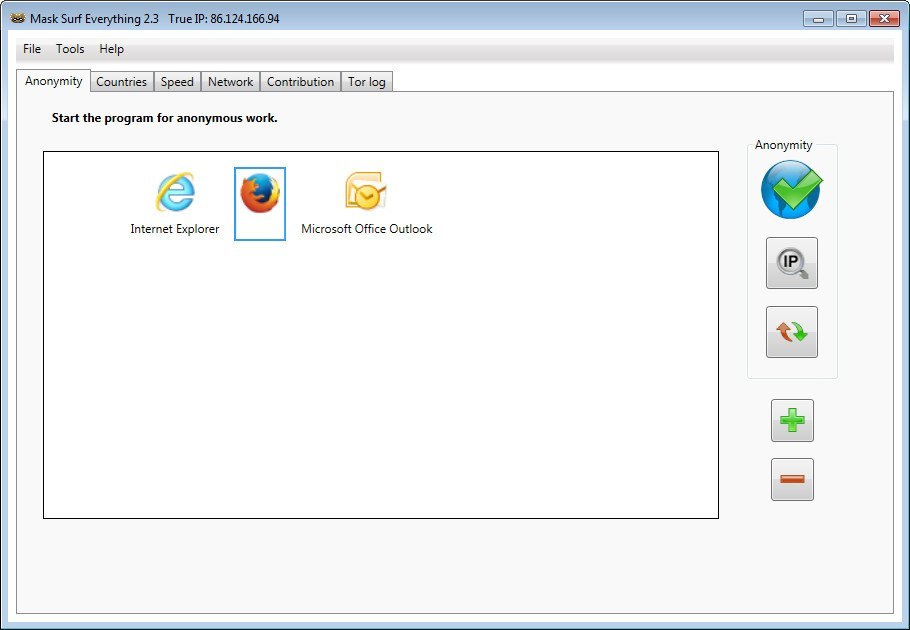Change identity with the orange-green arrows button
This screenshot has height=630, width=910.
(x=792, y=332)
